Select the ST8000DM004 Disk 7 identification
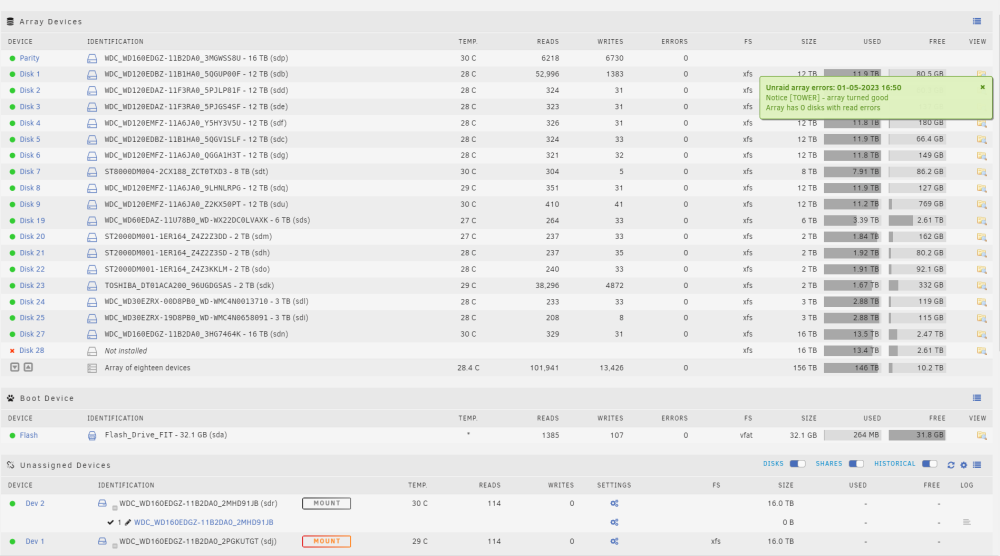 tap(186, 172)
